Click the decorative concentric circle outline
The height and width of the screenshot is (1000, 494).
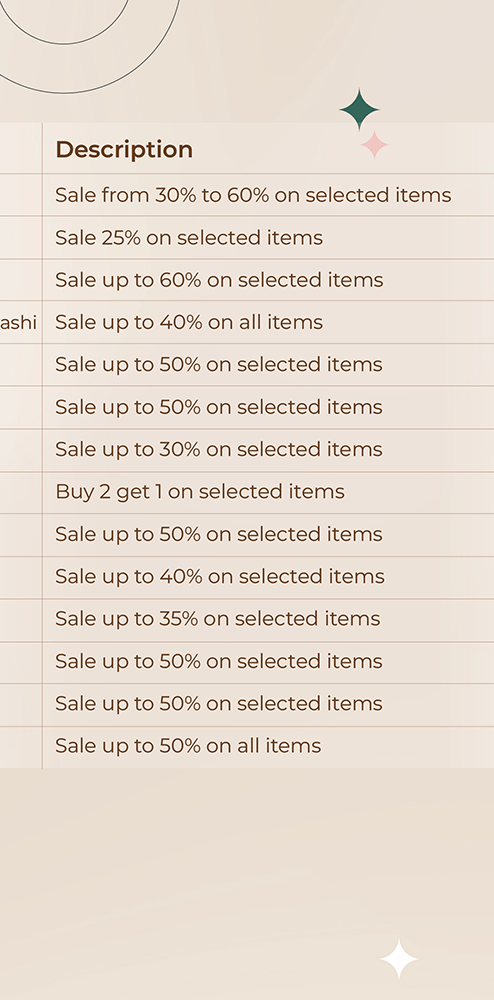[x=89, y=47]
